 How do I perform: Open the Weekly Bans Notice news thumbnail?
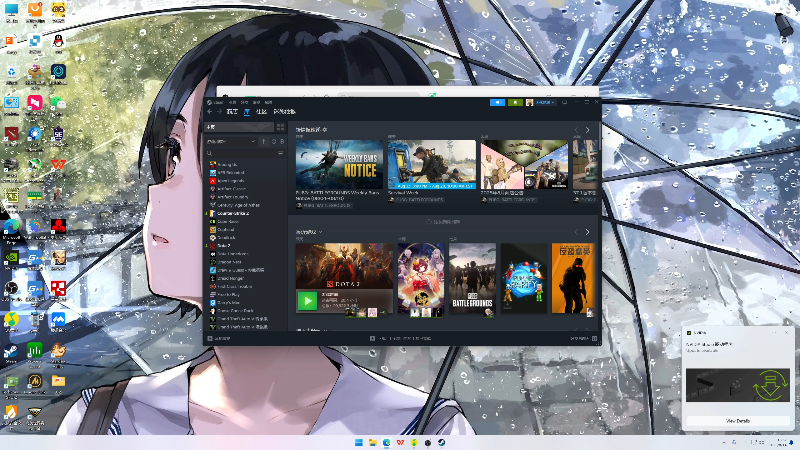(339, 164)
